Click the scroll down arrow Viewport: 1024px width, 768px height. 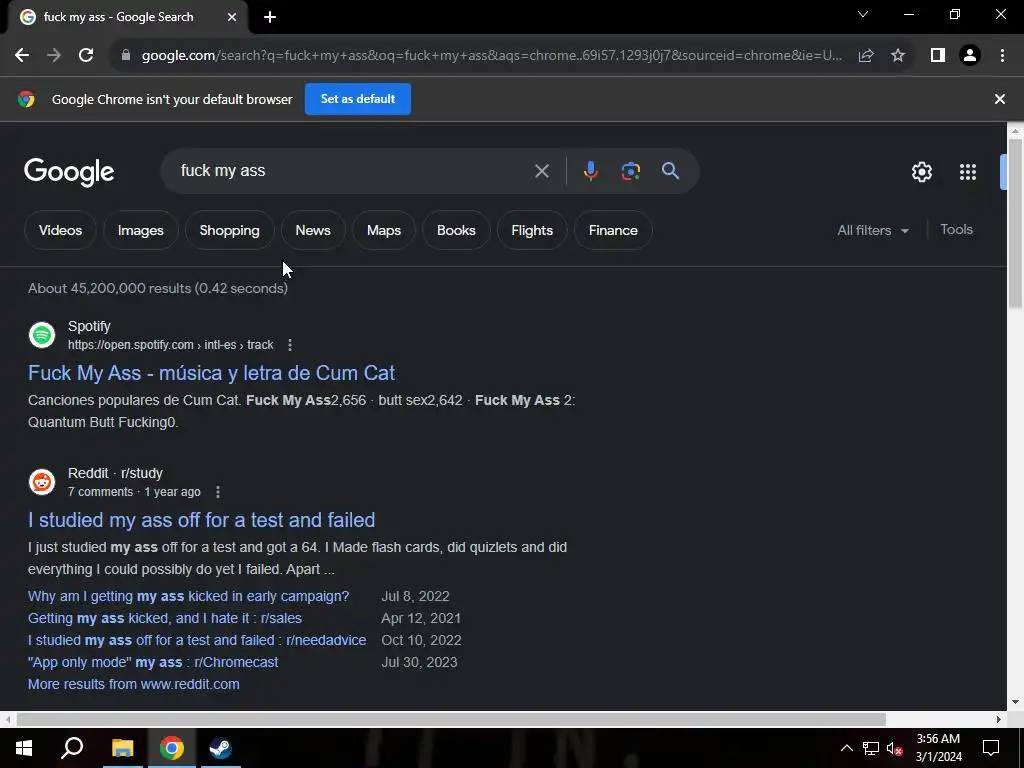pos(1015,703)
